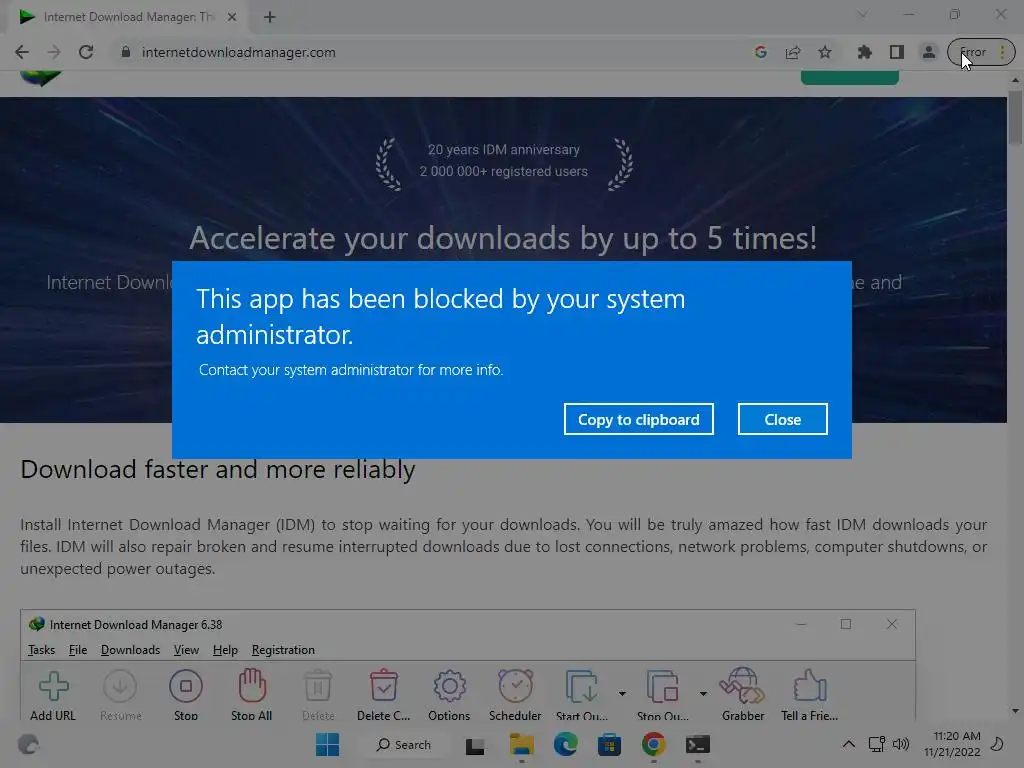Click the Error update button in Chrome
This screenshot has width=1024, height=768.
[x=981, y=52]
